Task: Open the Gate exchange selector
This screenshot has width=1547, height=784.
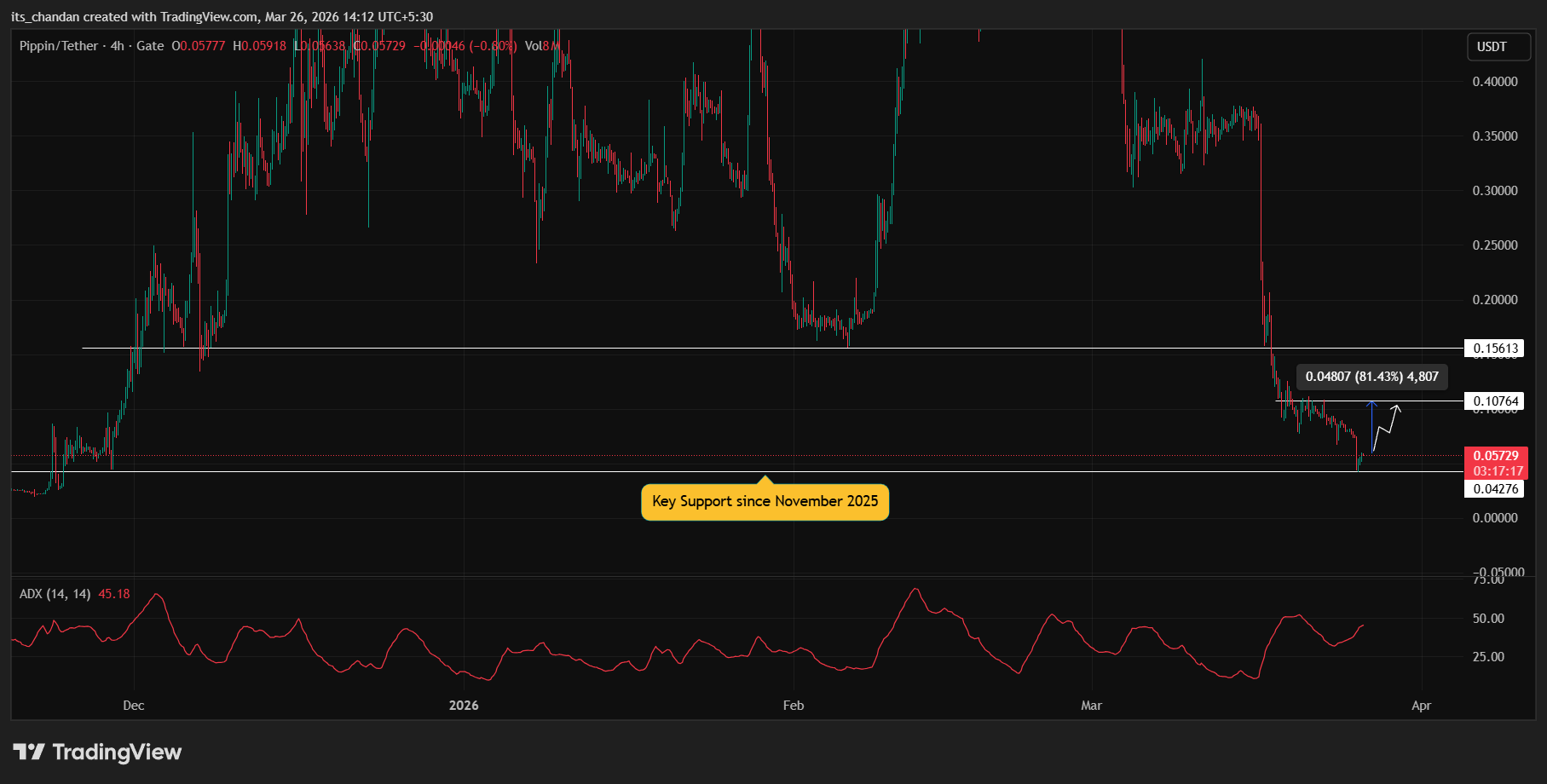Action: (150, 46)
